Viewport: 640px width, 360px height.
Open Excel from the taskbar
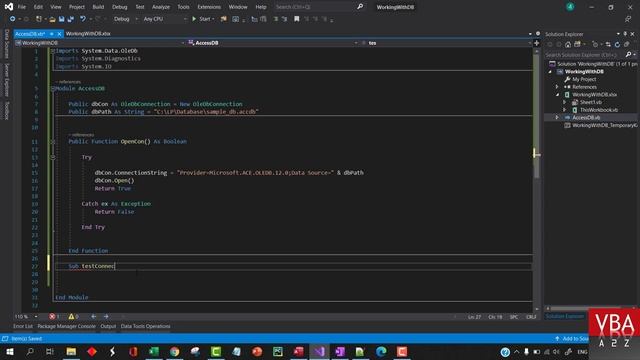pyautogui.click(x=154, y=351)
